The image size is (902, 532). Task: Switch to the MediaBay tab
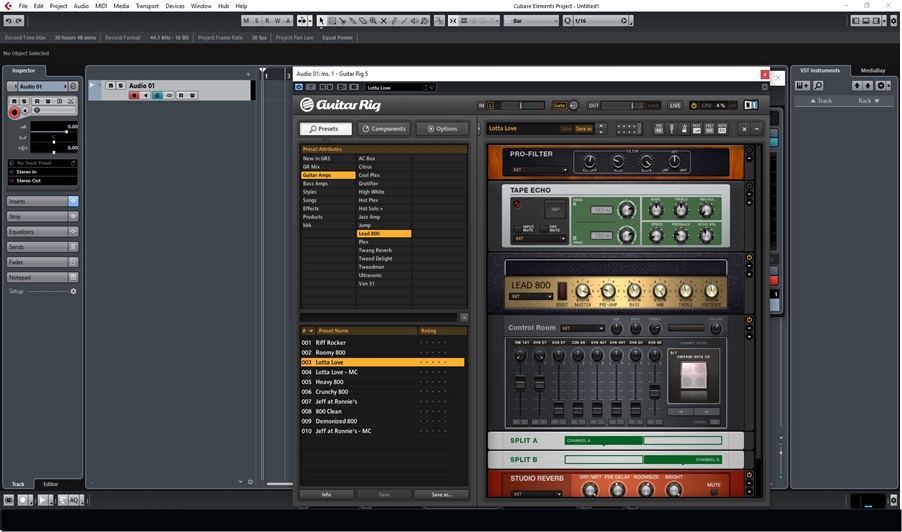[873, 70]
